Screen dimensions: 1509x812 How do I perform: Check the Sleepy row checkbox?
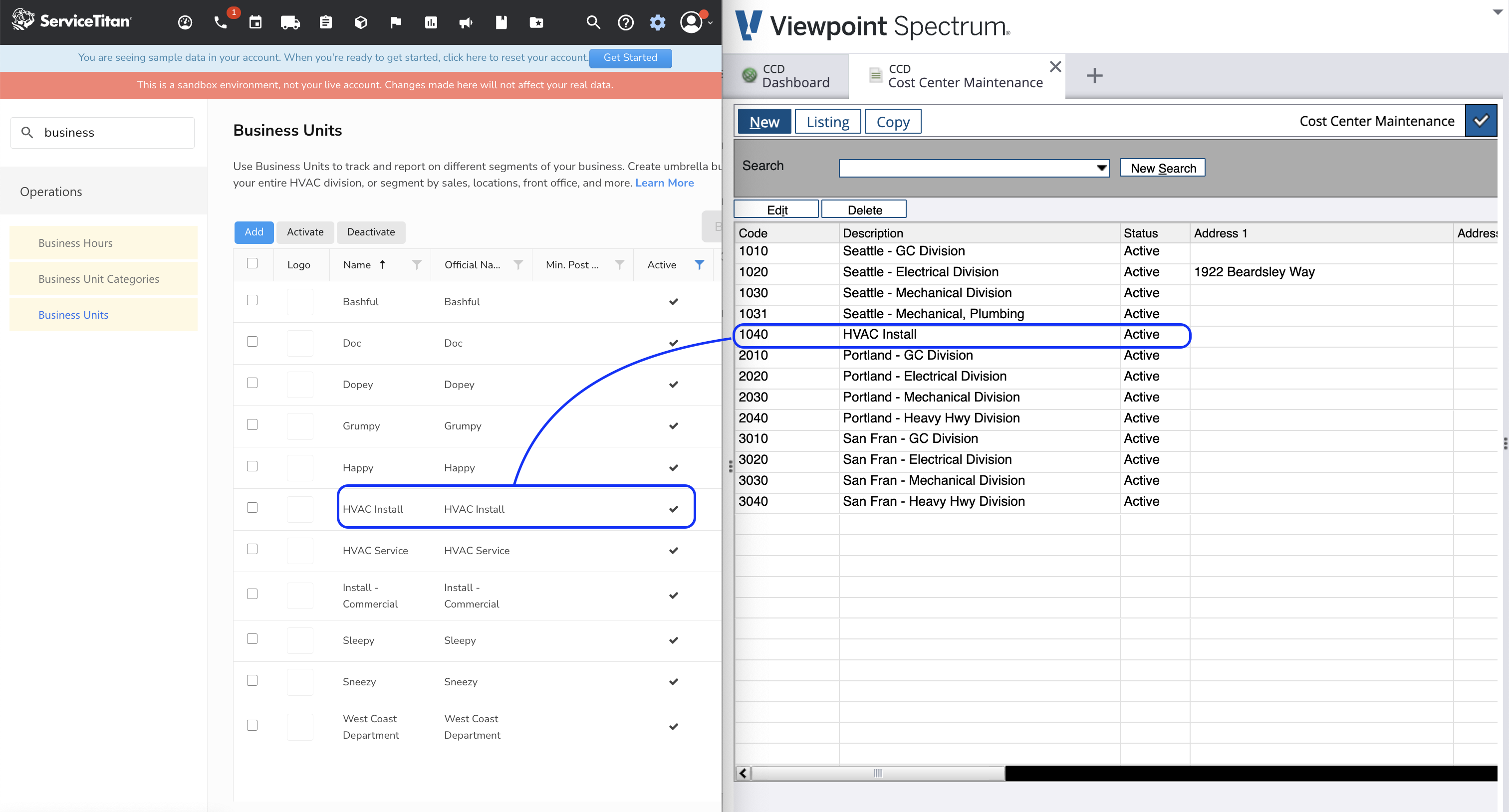(x=252, y=639)
